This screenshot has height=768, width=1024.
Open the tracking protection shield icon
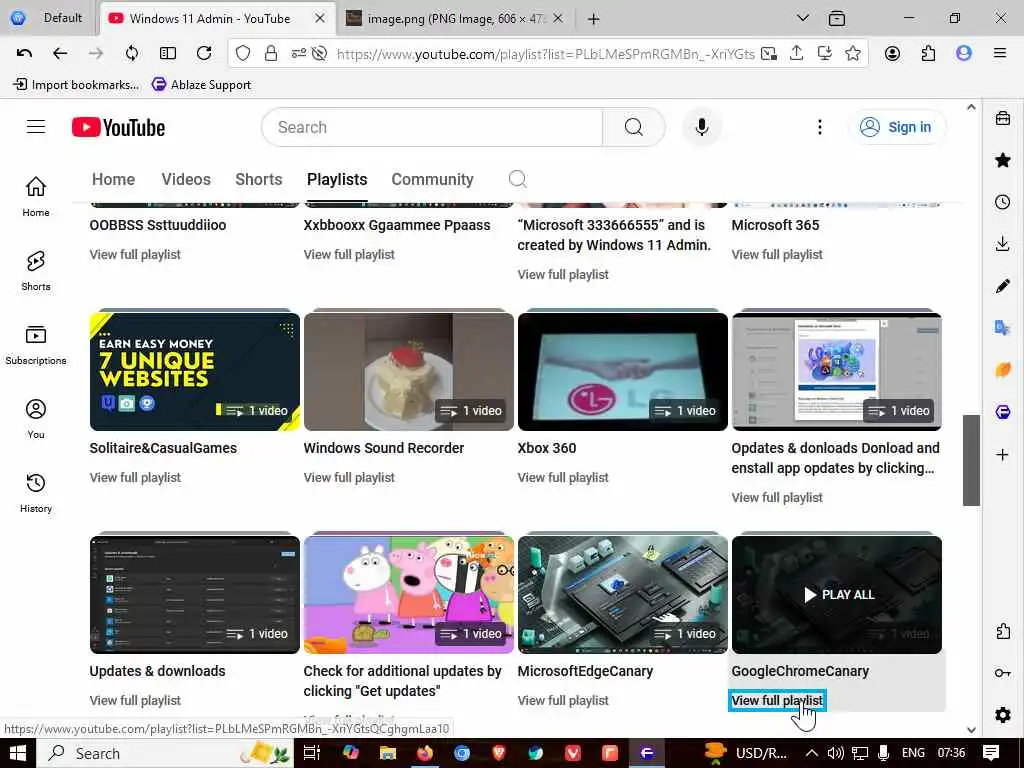click(243, 54)
